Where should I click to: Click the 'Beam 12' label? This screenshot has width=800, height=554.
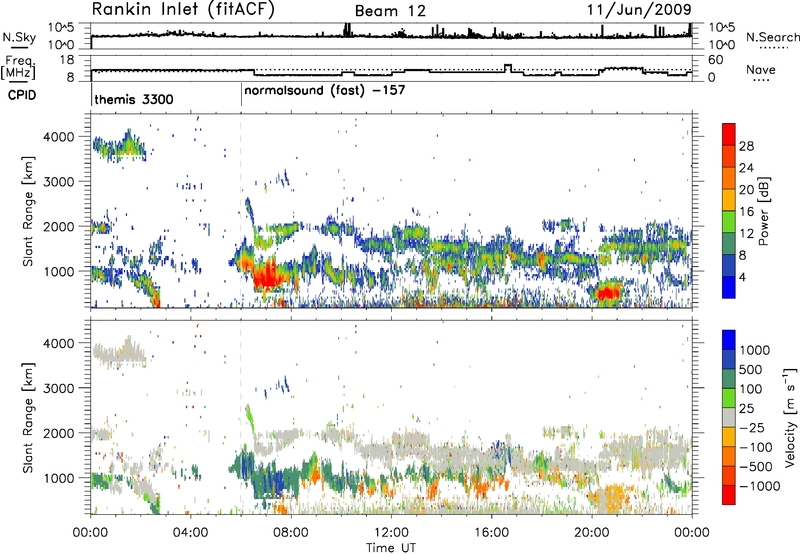coord(390,11)
